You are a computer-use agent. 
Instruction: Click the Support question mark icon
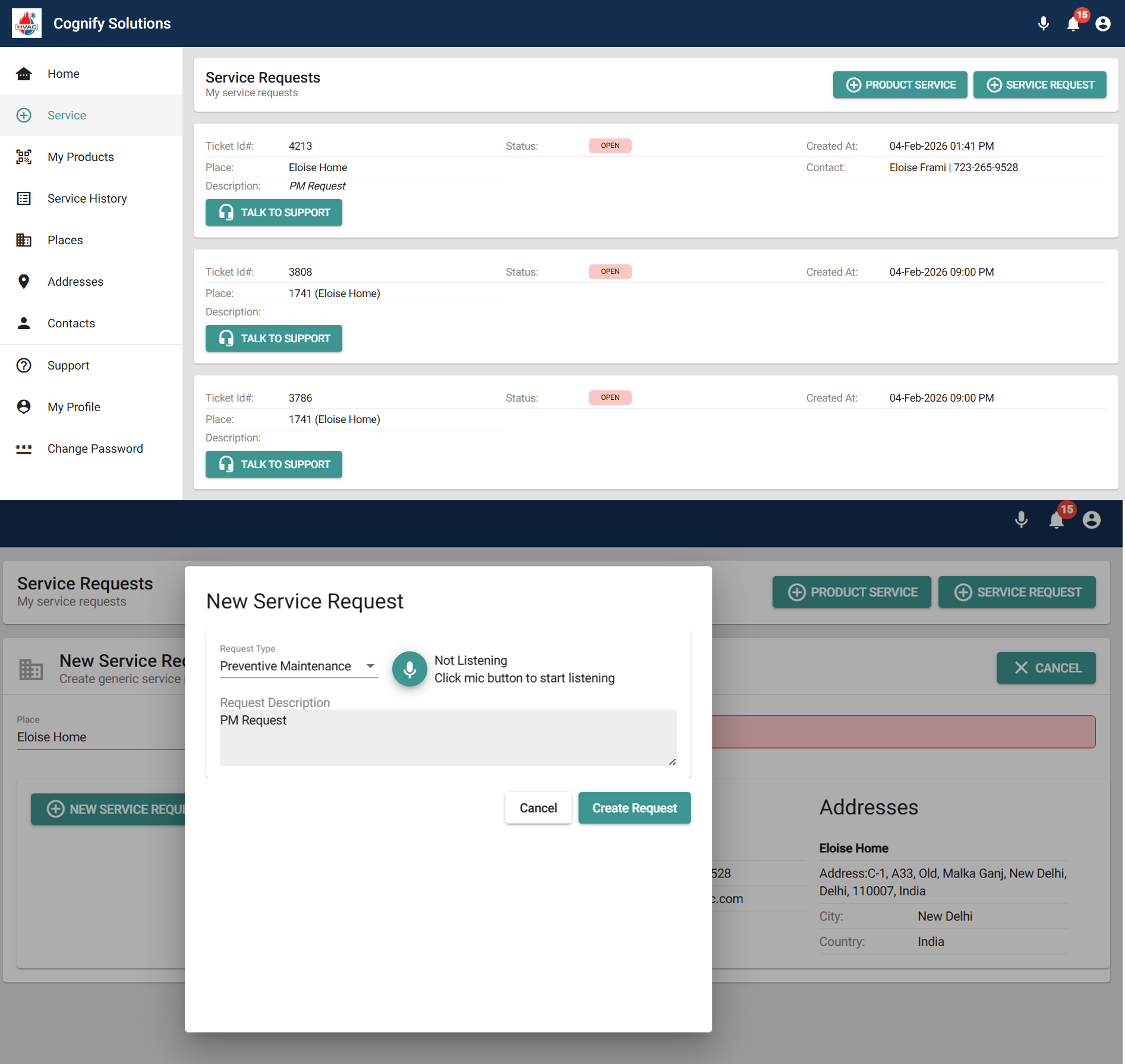tap(24, 365)
